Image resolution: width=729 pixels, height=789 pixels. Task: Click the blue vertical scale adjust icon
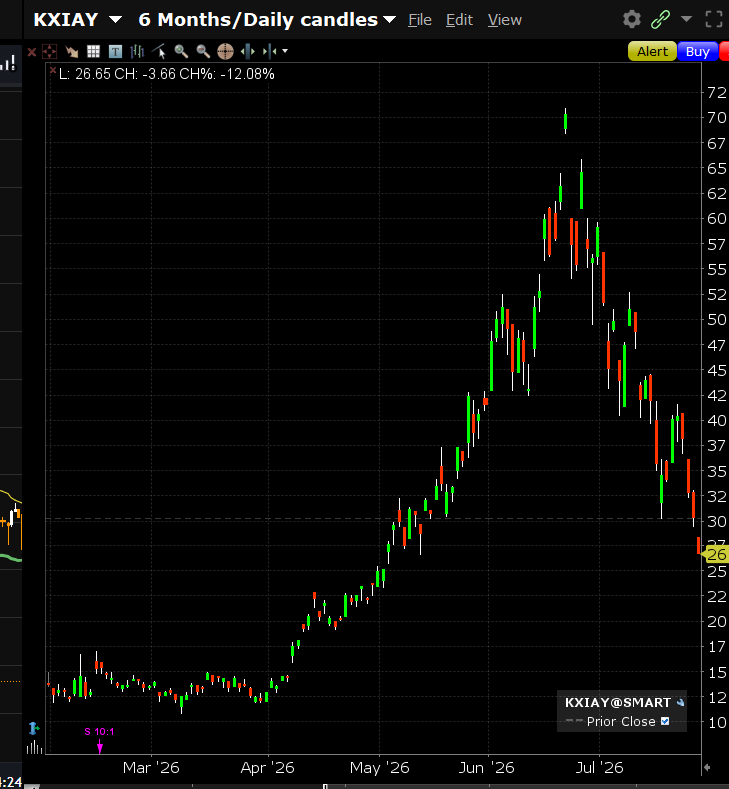[34, 728]
